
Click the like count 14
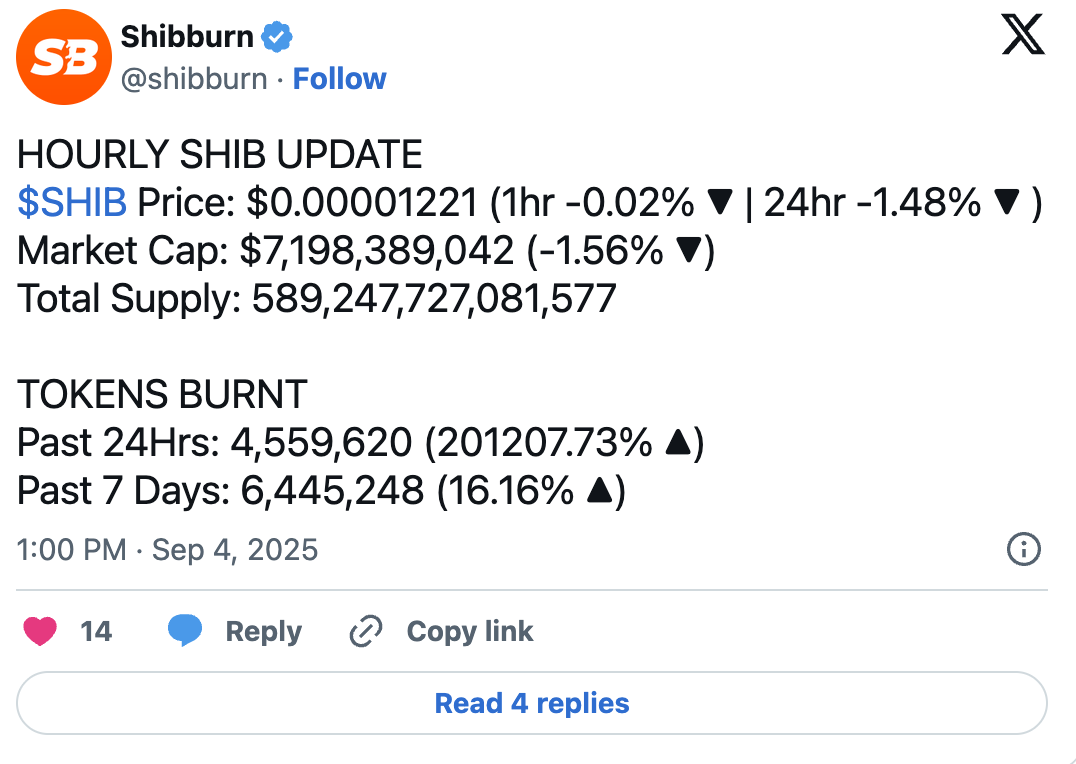pos(96,631)
